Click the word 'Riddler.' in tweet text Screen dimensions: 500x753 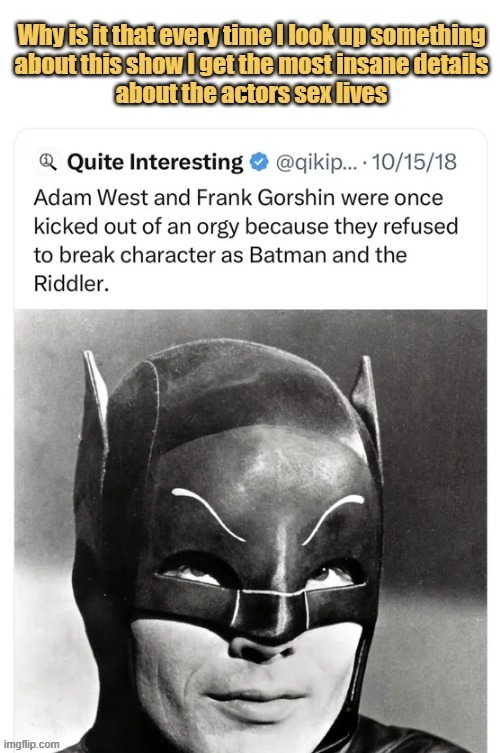point(71,284)
